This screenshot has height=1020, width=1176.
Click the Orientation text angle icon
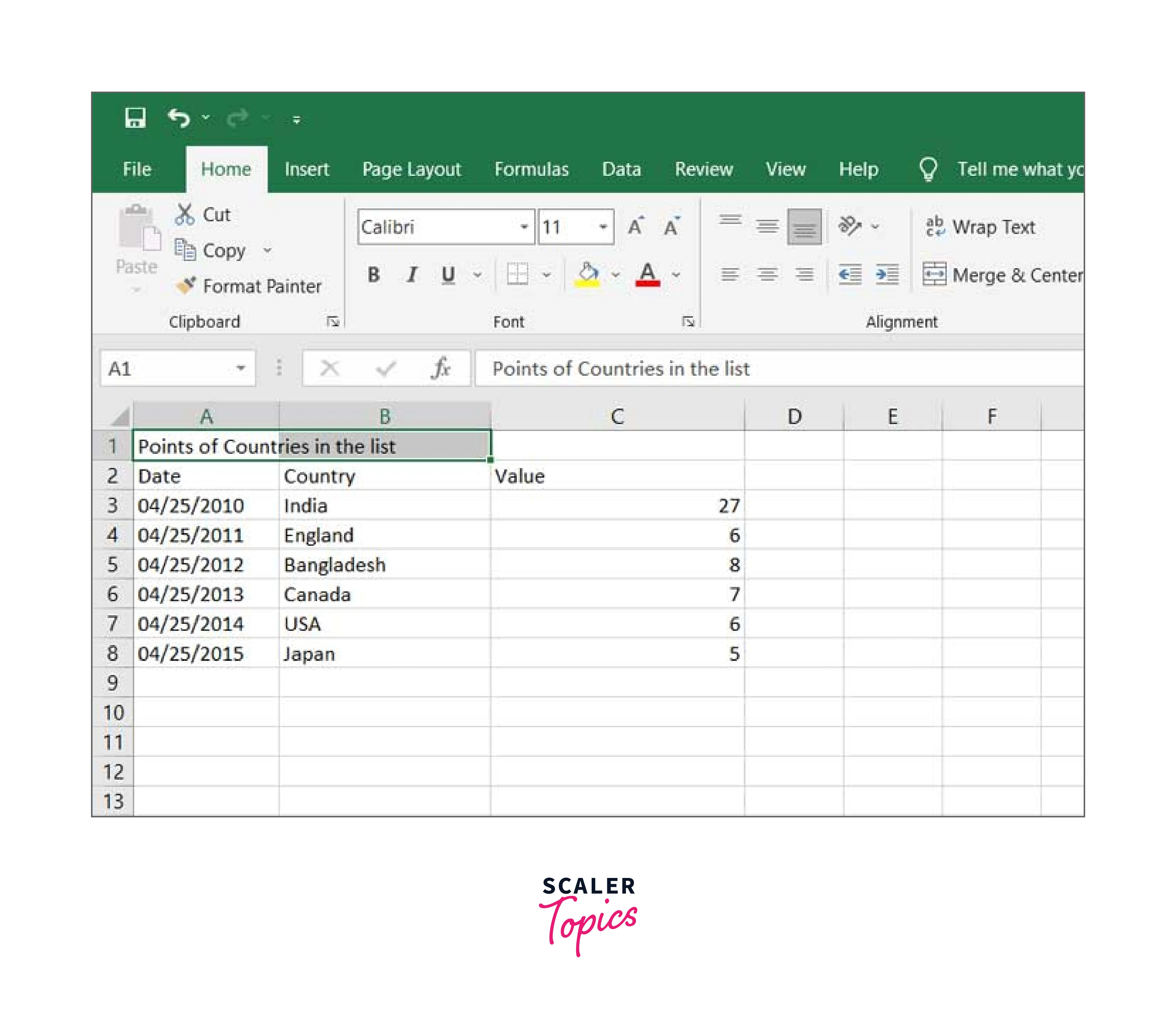[x=849, y=226]
